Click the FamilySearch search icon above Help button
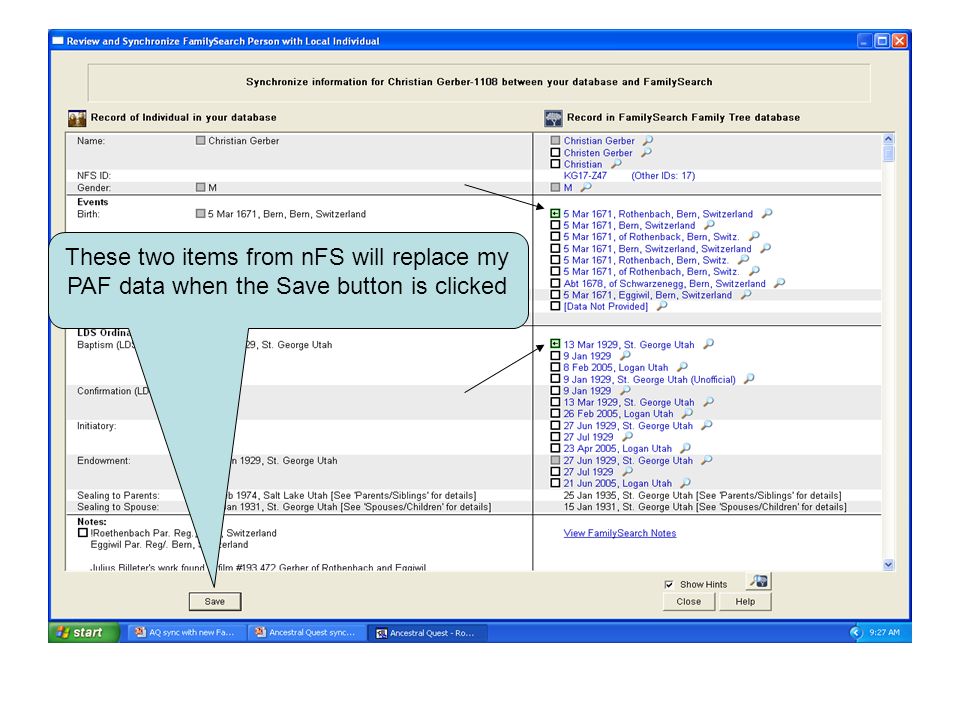Viewport: 960px width, 720px height. (x=759, y=581)
